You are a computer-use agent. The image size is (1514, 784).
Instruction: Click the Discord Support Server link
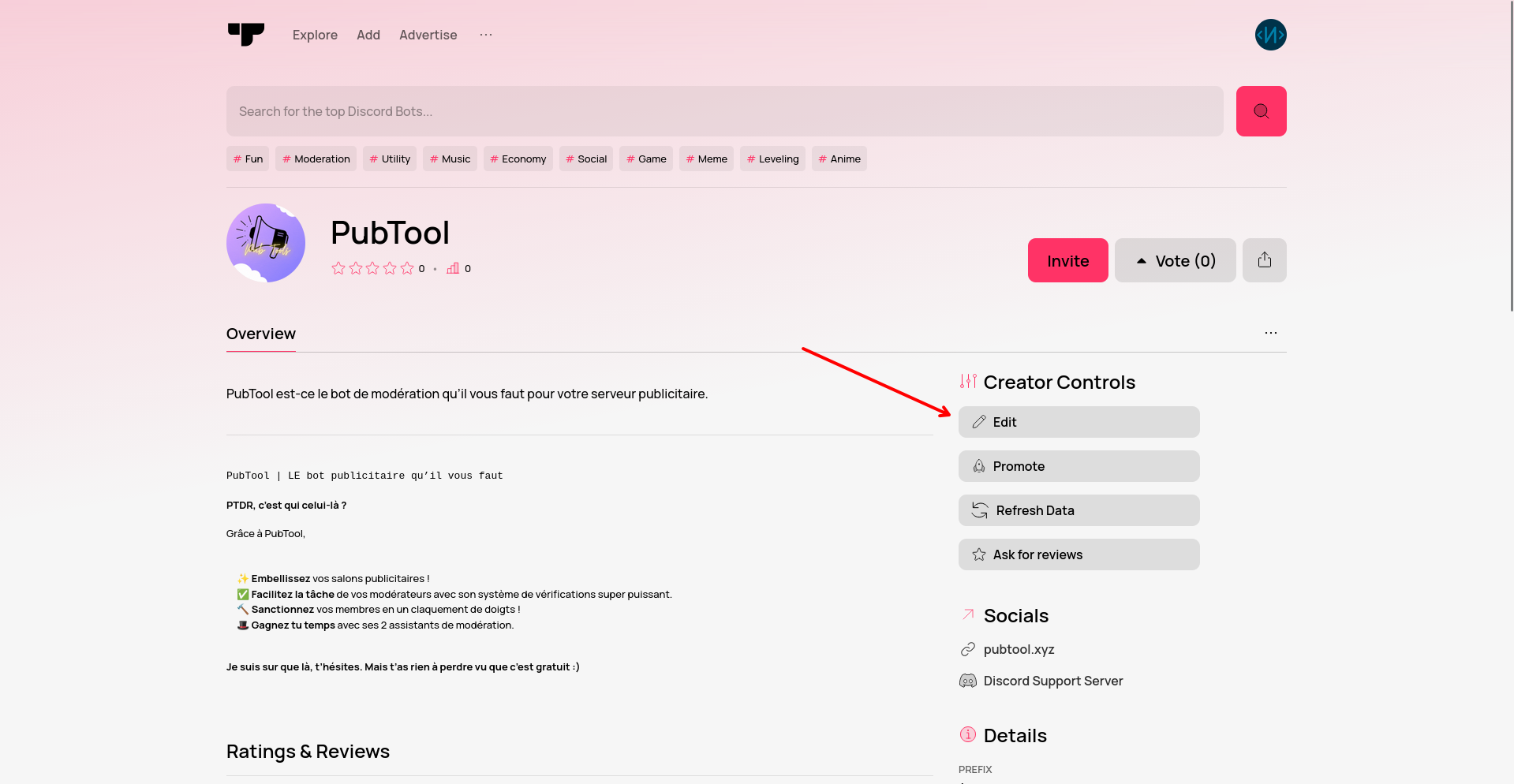1052,681
